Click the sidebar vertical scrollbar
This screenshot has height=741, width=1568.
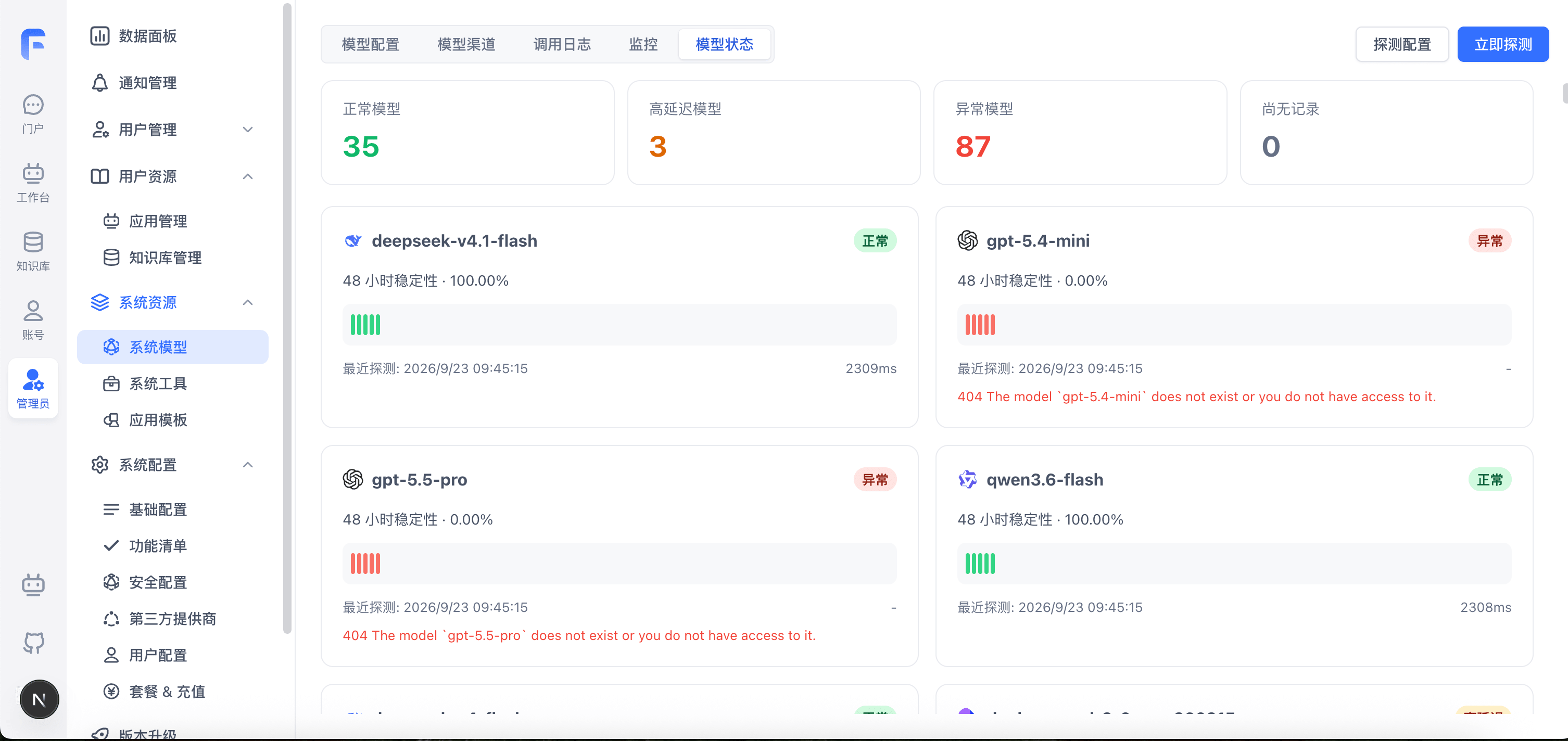pyautogui.click(x=287, y=318)
